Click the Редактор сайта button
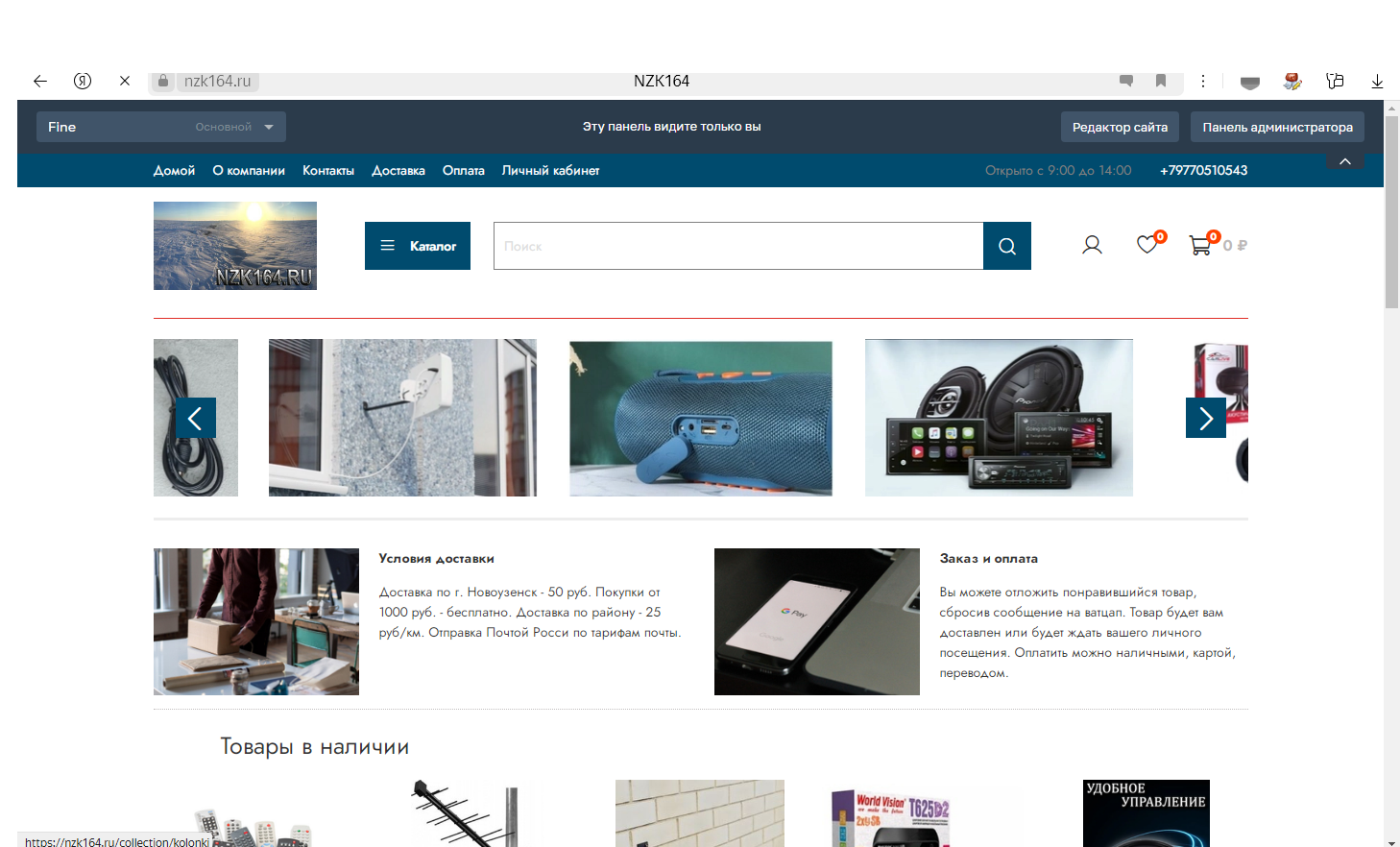Image resolution: width=1400 pixels, height=847 pixels. [1120, 127]
